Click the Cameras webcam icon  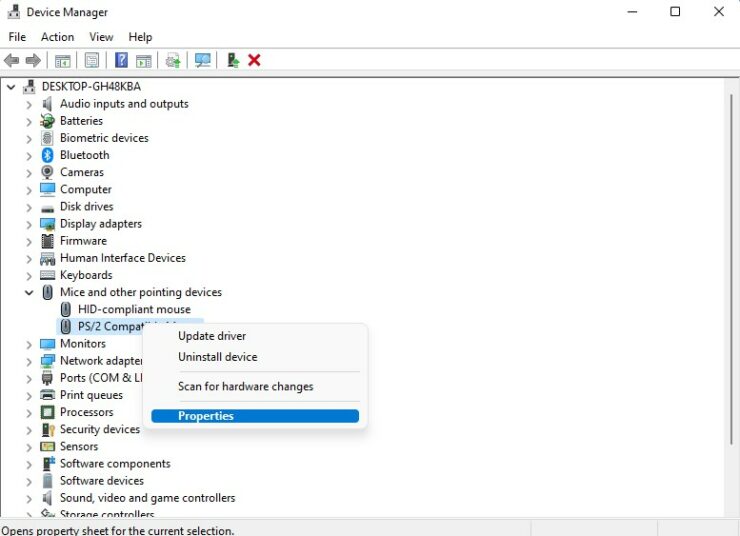click(47, 172)
